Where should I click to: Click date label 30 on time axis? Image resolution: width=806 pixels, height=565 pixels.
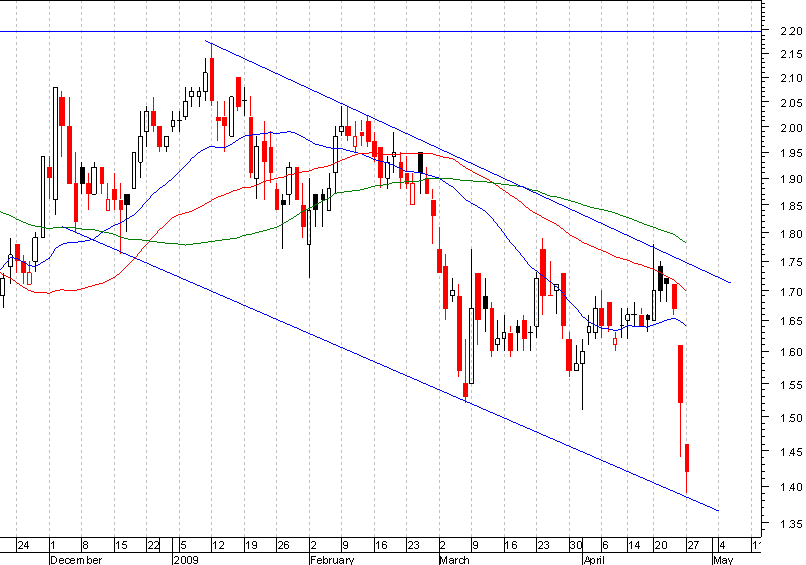coord(576,545)
